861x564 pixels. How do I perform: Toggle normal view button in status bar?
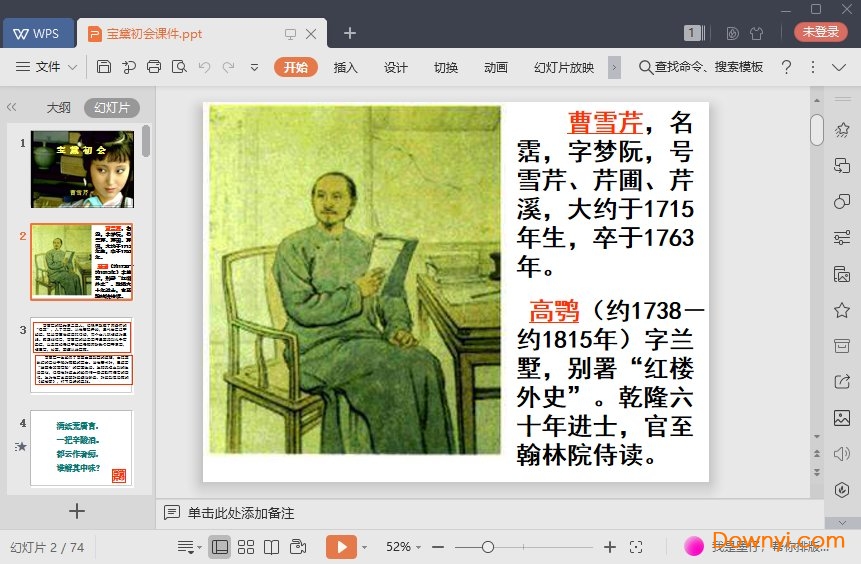pyautogui.click(x=220, y=547)
